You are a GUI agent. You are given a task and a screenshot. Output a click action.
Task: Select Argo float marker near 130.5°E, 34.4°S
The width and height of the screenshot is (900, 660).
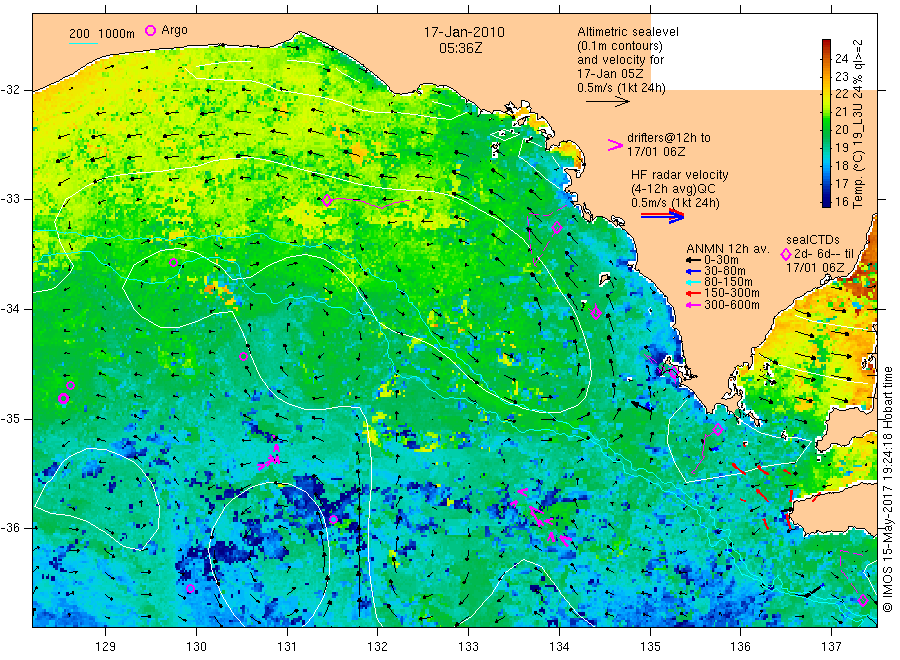point(243,356)
